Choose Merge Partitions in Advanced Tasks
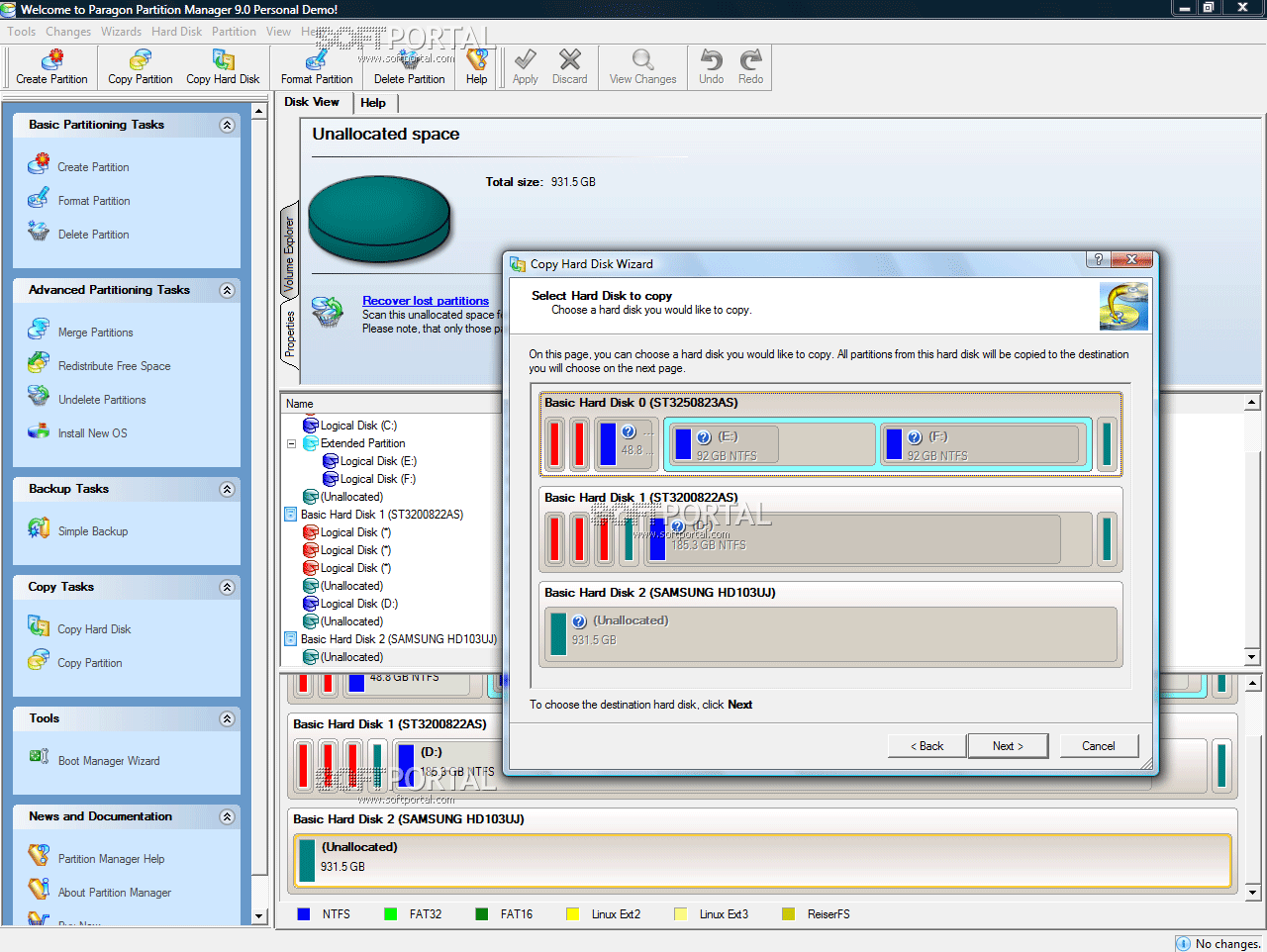 [95, 333]
